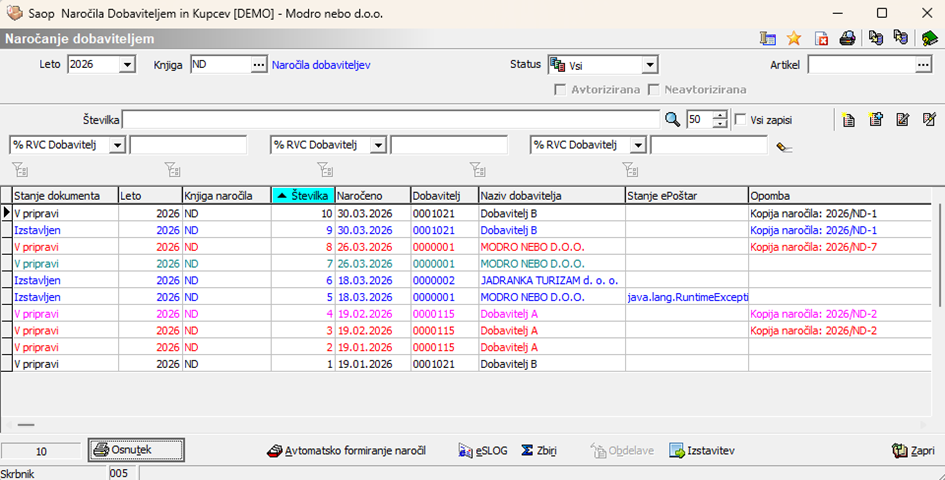Click the horizontal scrollbar thumb below the table
The width and height of the screenshot is (945, 480).
coord(26,425)
